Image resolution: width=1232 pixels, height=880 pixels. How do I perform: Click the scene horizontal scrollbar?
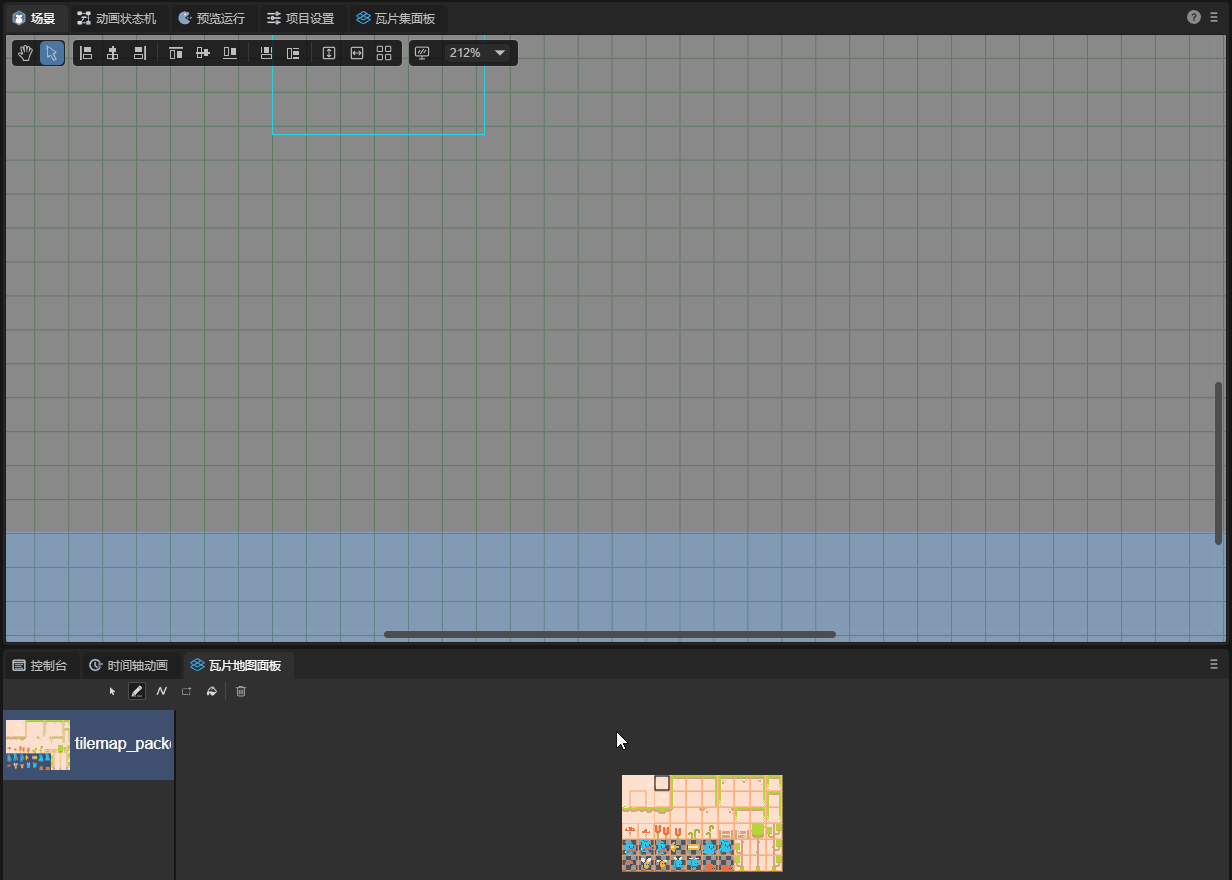tap(609, 634)
